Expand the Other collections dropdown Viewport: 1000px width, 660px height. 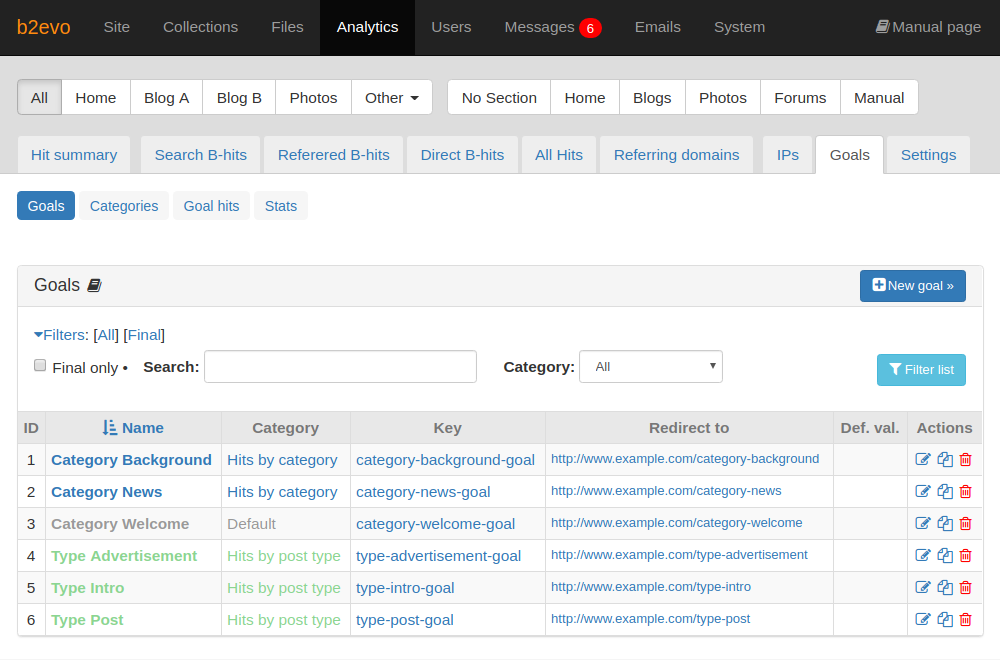point(392,98)
